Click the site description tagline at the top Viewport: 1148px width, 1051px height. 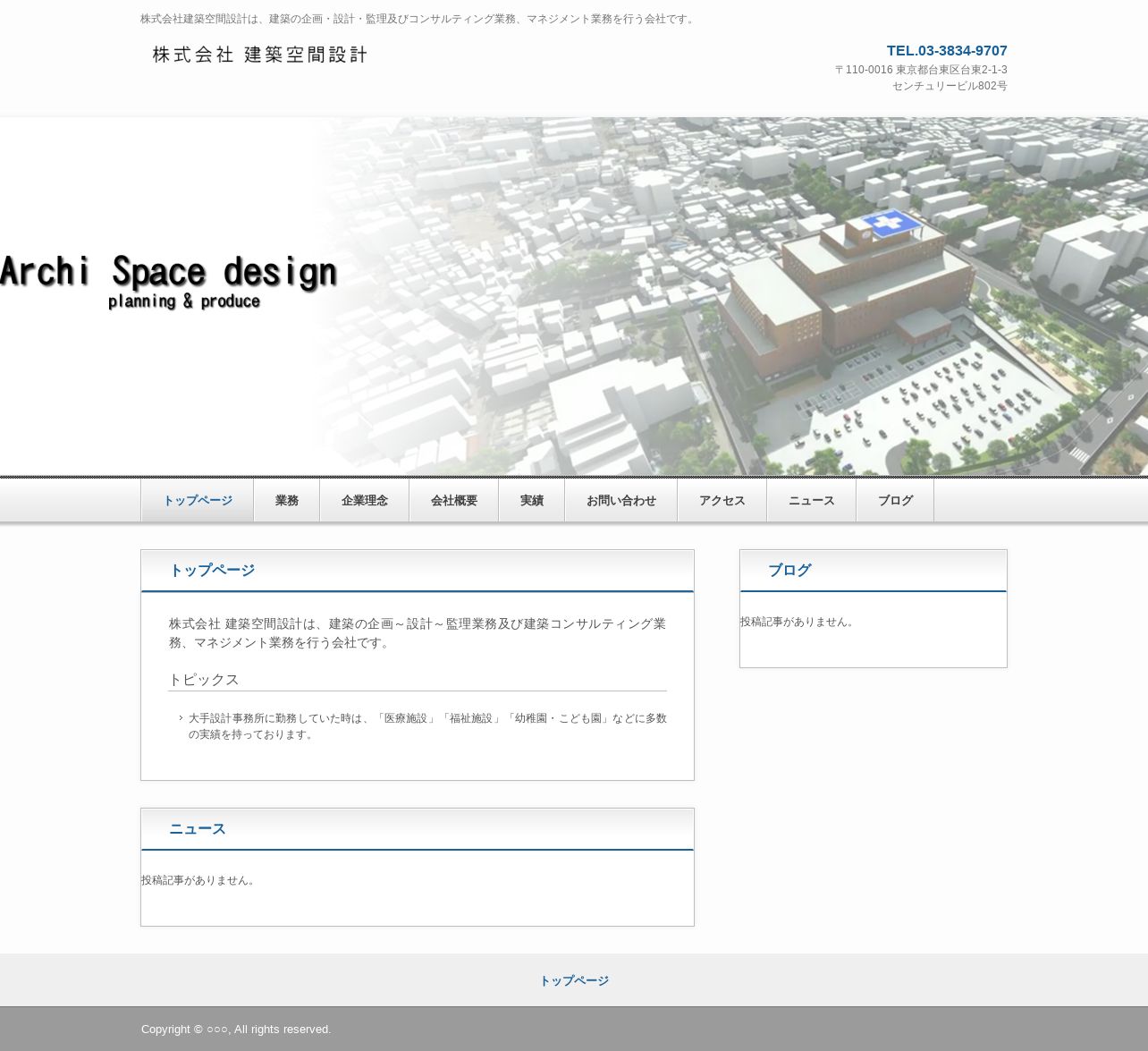click(x=418, y=19)
